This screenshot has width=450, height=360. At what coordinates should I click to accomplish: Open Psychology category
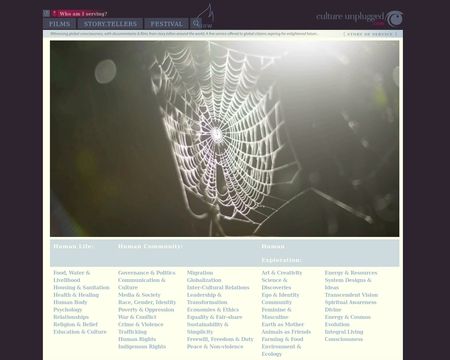pos(68,309)
